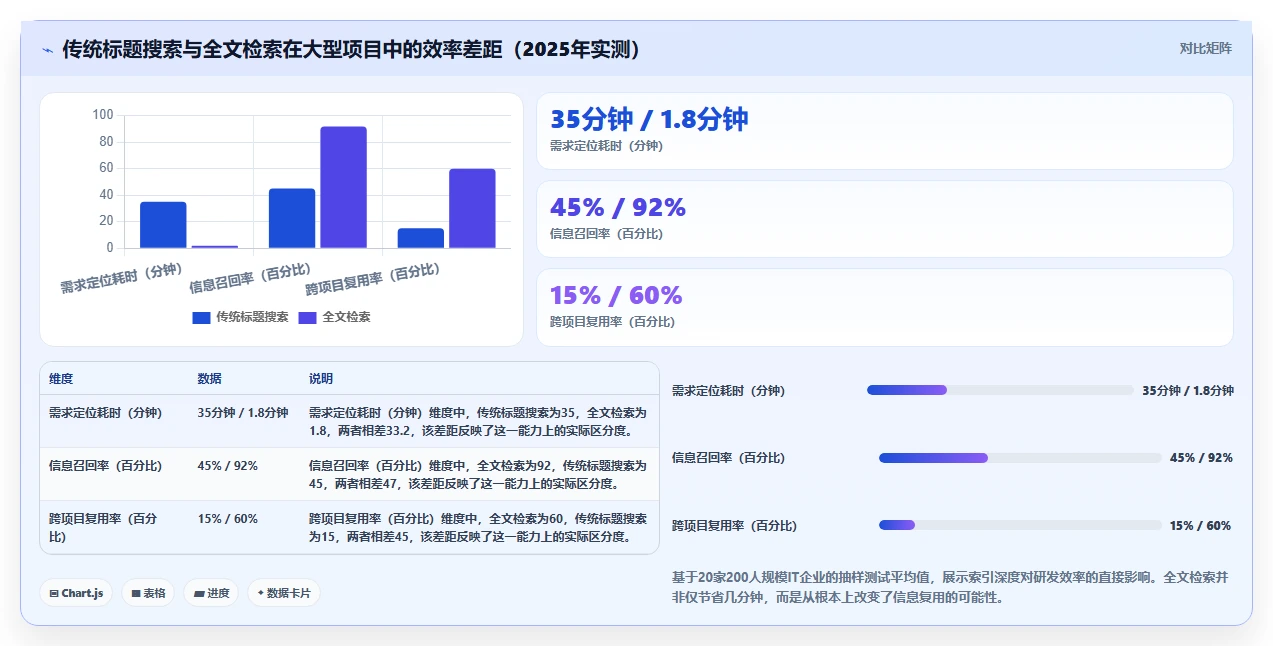This screenshot has width=1273, height=646.
Task: Toggle the 传统标题搜索 legend item
Action: 240,317
